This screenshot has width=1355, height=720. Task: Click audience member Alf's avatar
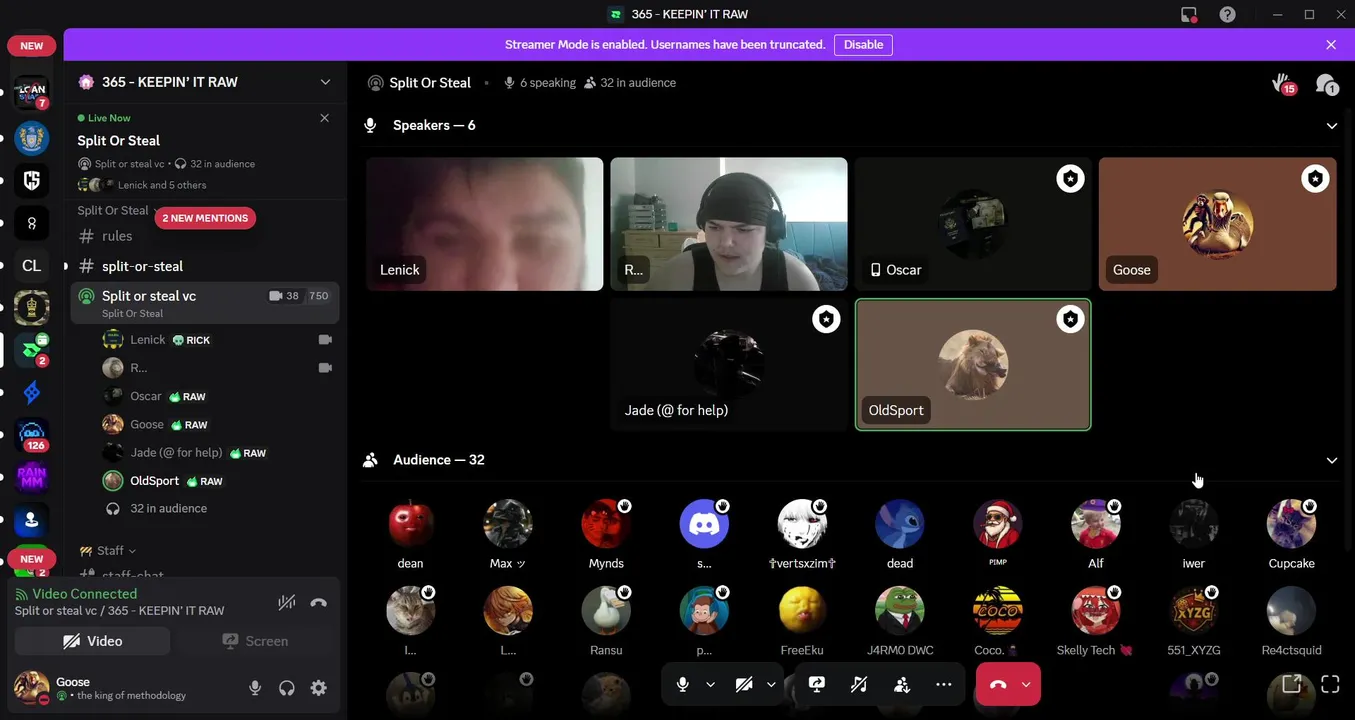pos(1095,524)
